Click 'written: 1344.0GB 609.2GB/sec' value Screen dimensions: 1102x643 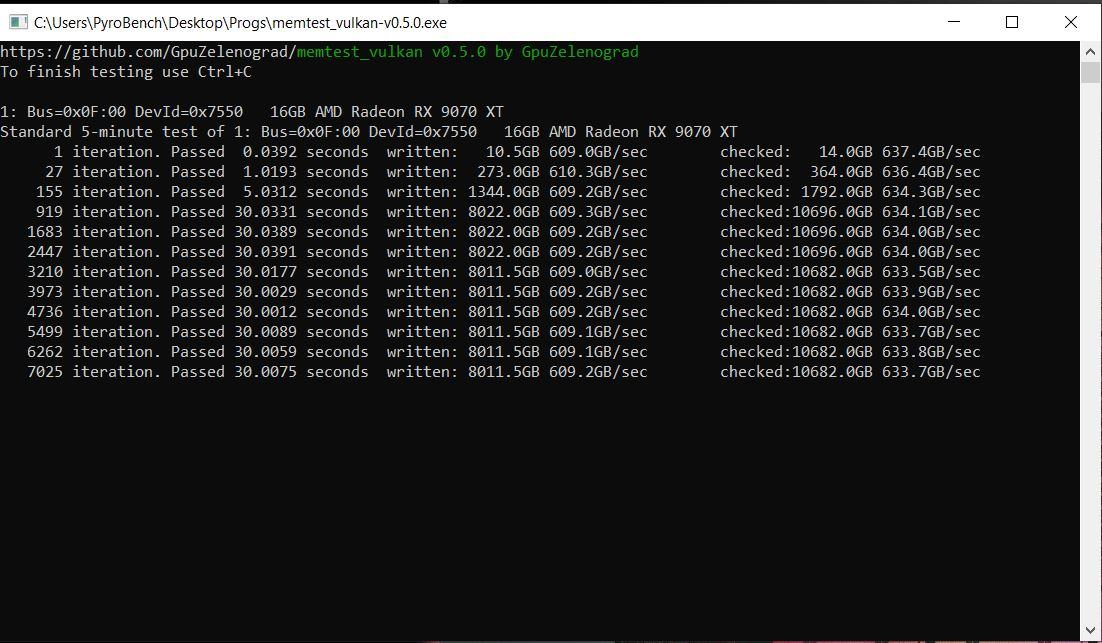[x=517, y=191]
